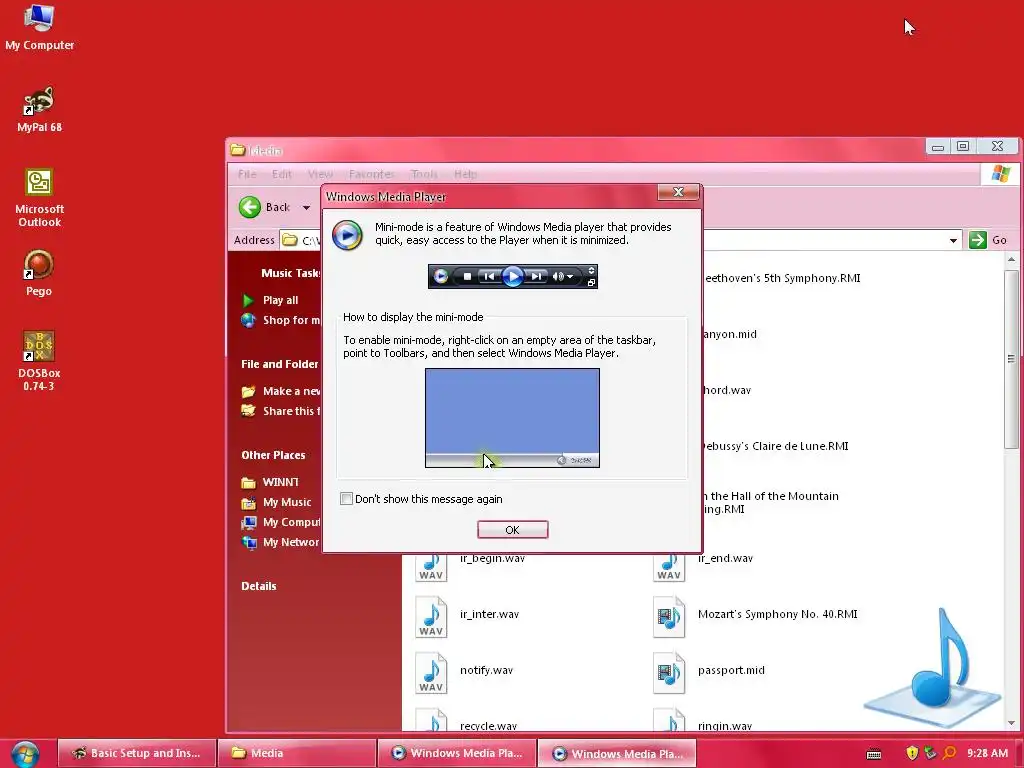Select ringin.wav file

click(x=725, y=726)
